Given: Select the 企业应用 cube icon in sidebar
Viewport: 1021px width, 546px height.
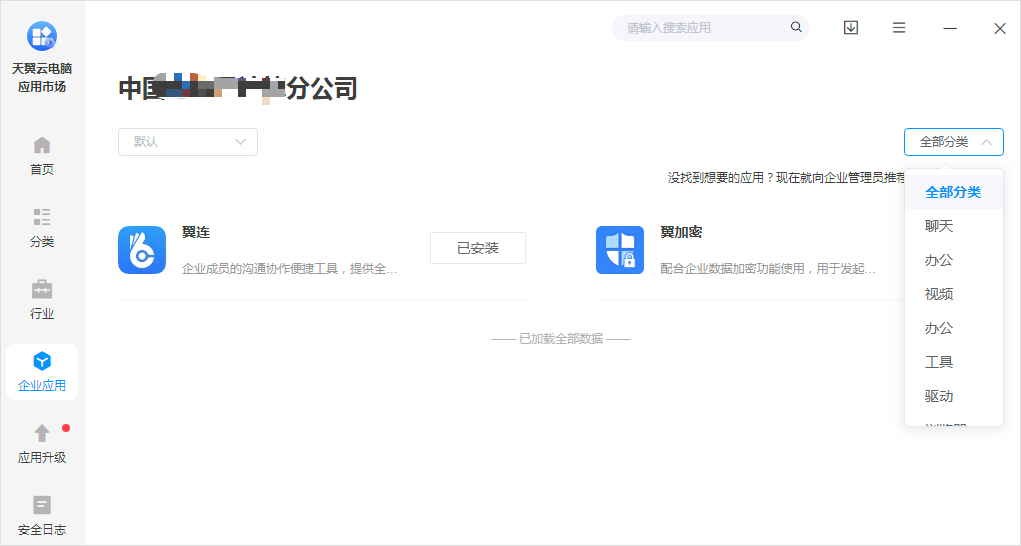Looking at the screenshot, I should click(x=42, y=362).
